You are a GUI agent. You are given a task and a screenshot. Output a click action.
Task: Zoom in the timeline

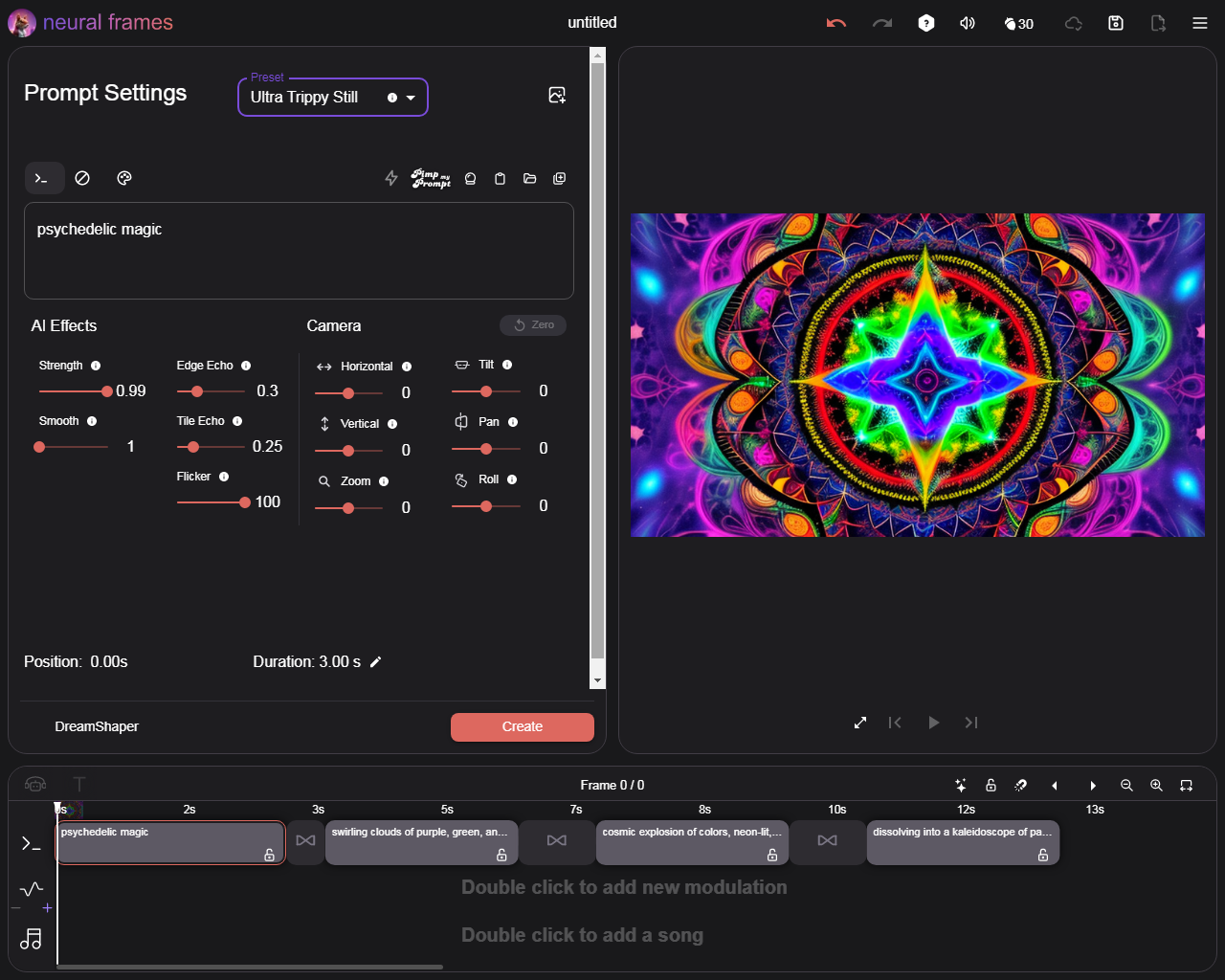pos(1156,786)
